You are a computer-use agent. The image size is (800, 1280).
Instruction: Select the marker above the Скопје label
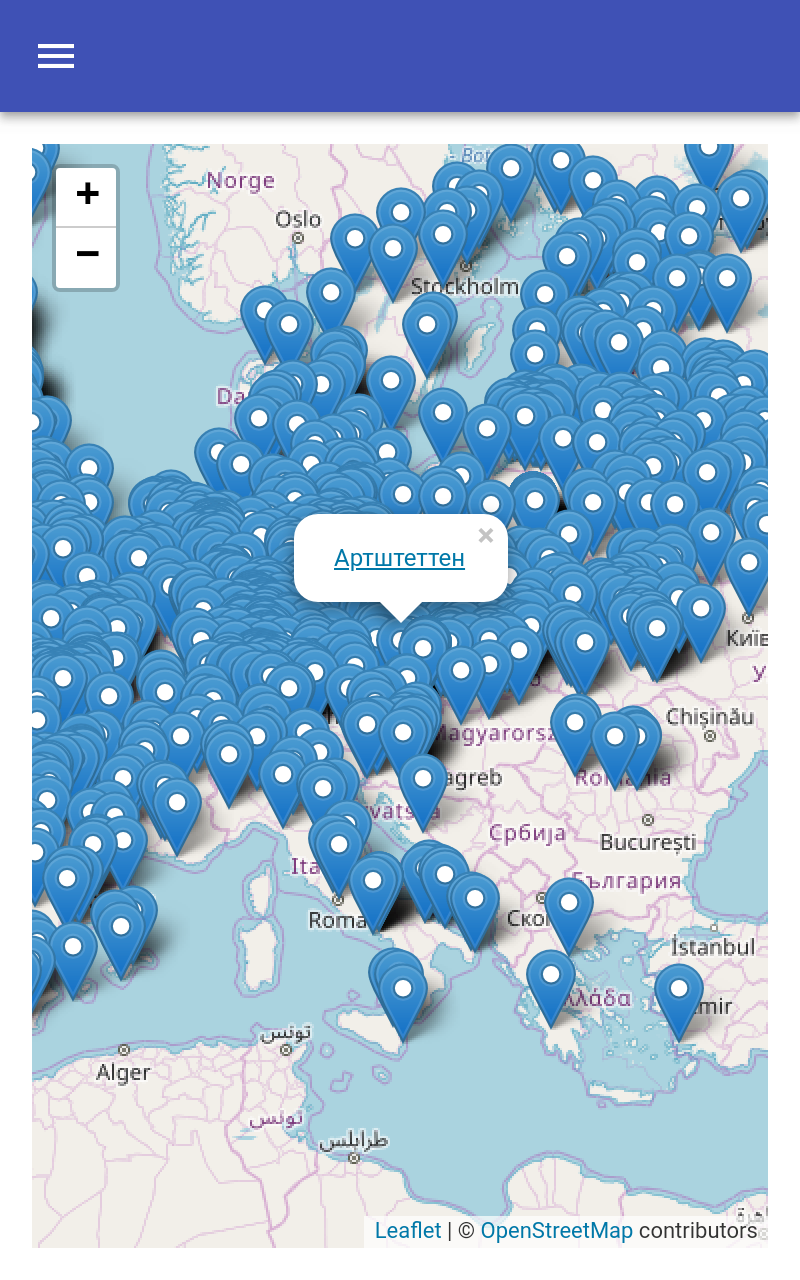coord(569,916)
